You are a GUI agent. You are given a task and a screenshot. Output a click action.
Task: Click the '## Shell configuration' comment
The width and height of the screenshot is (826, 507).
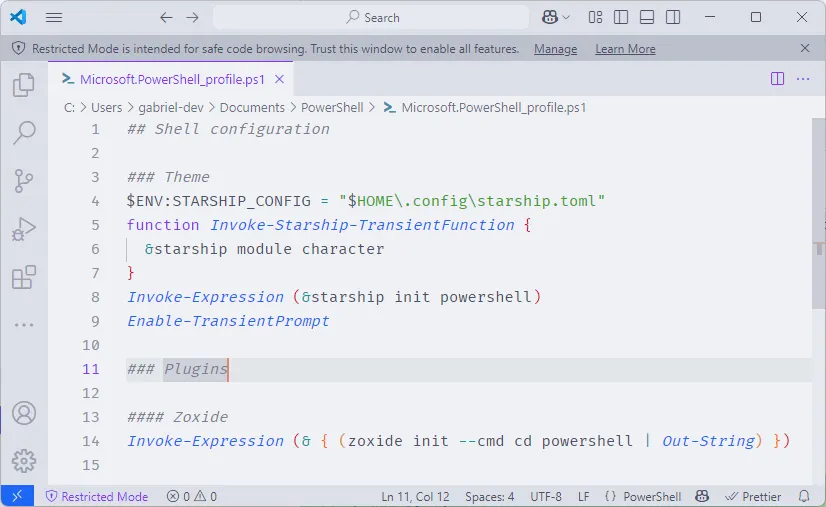pos(228,129)
